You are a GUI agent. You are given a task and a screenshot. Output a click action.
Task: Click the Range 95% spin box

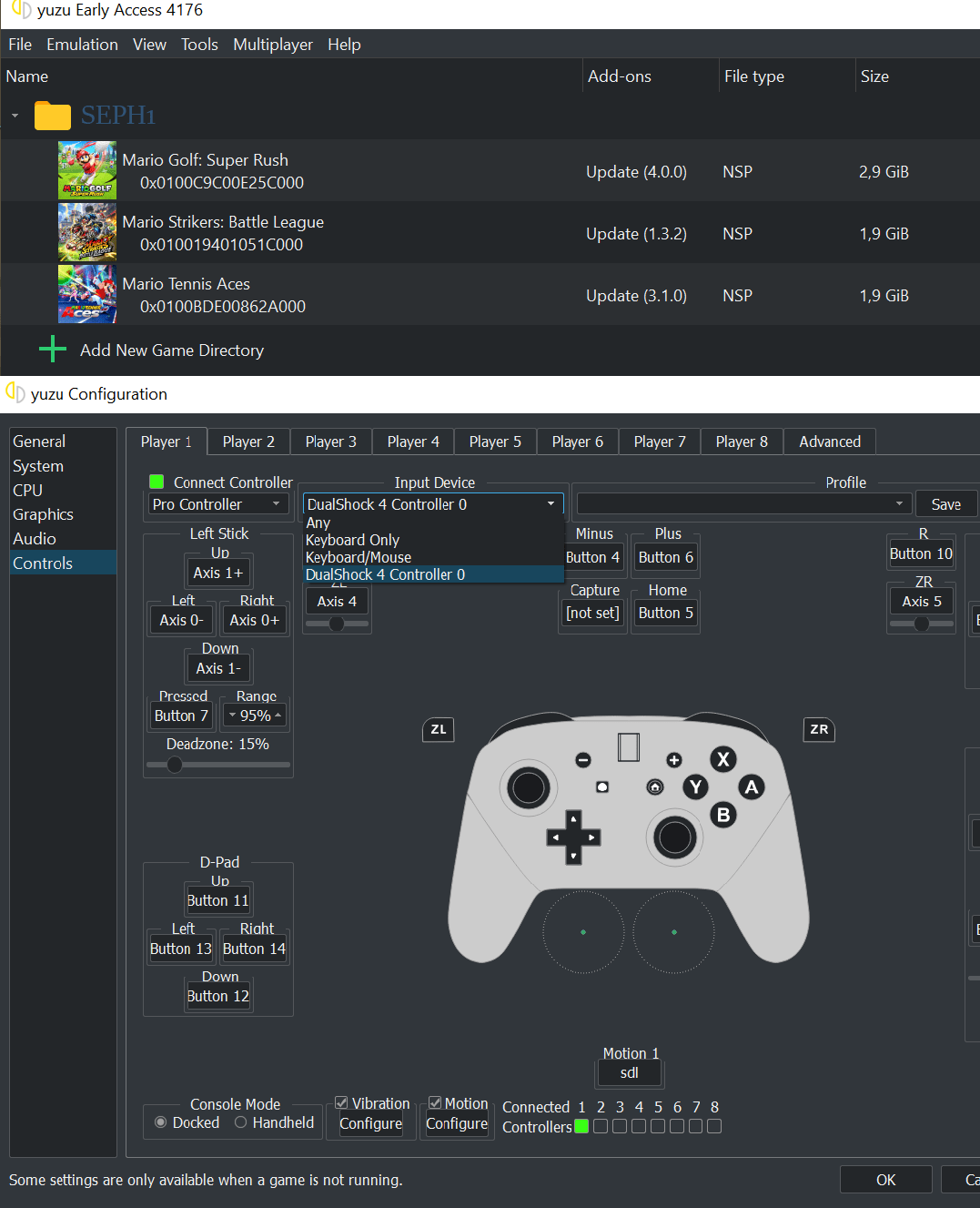[255, 716]
